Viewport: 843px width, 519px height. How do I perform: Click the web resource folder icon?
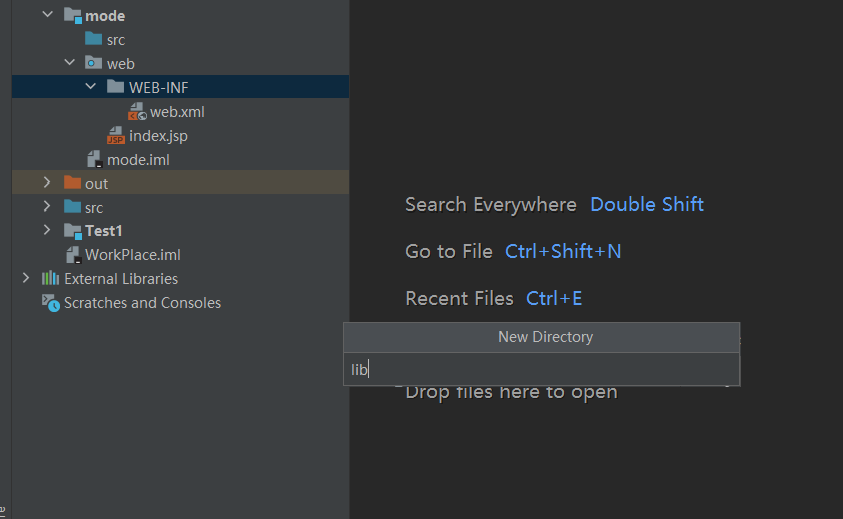coord(94,62)
